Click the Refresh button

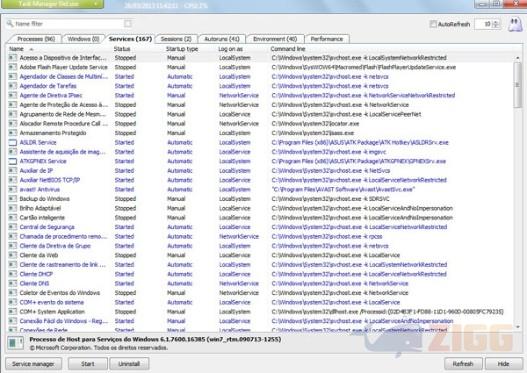pyautogui.click(x=463, y=364)
